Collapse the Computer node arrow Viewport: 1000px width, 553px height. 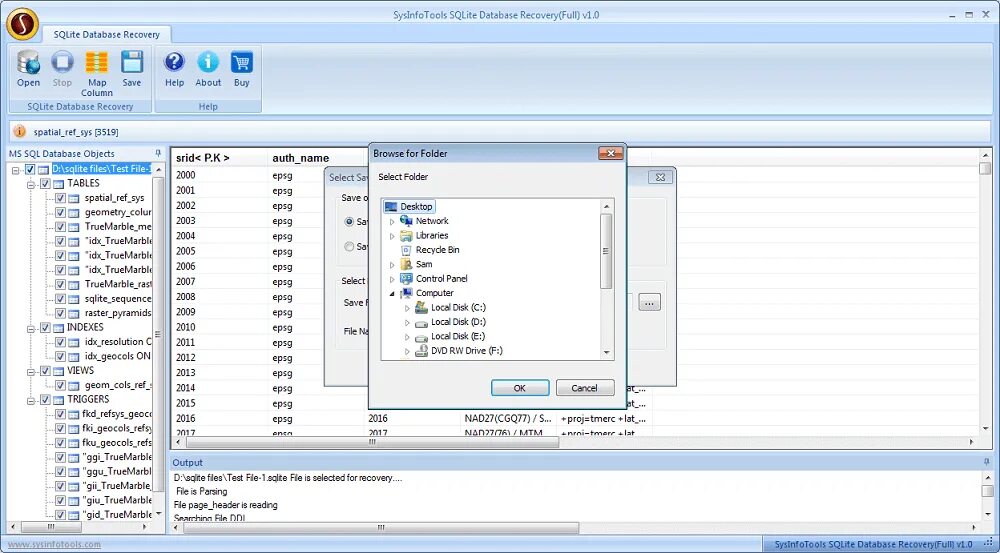pos(392,293)
